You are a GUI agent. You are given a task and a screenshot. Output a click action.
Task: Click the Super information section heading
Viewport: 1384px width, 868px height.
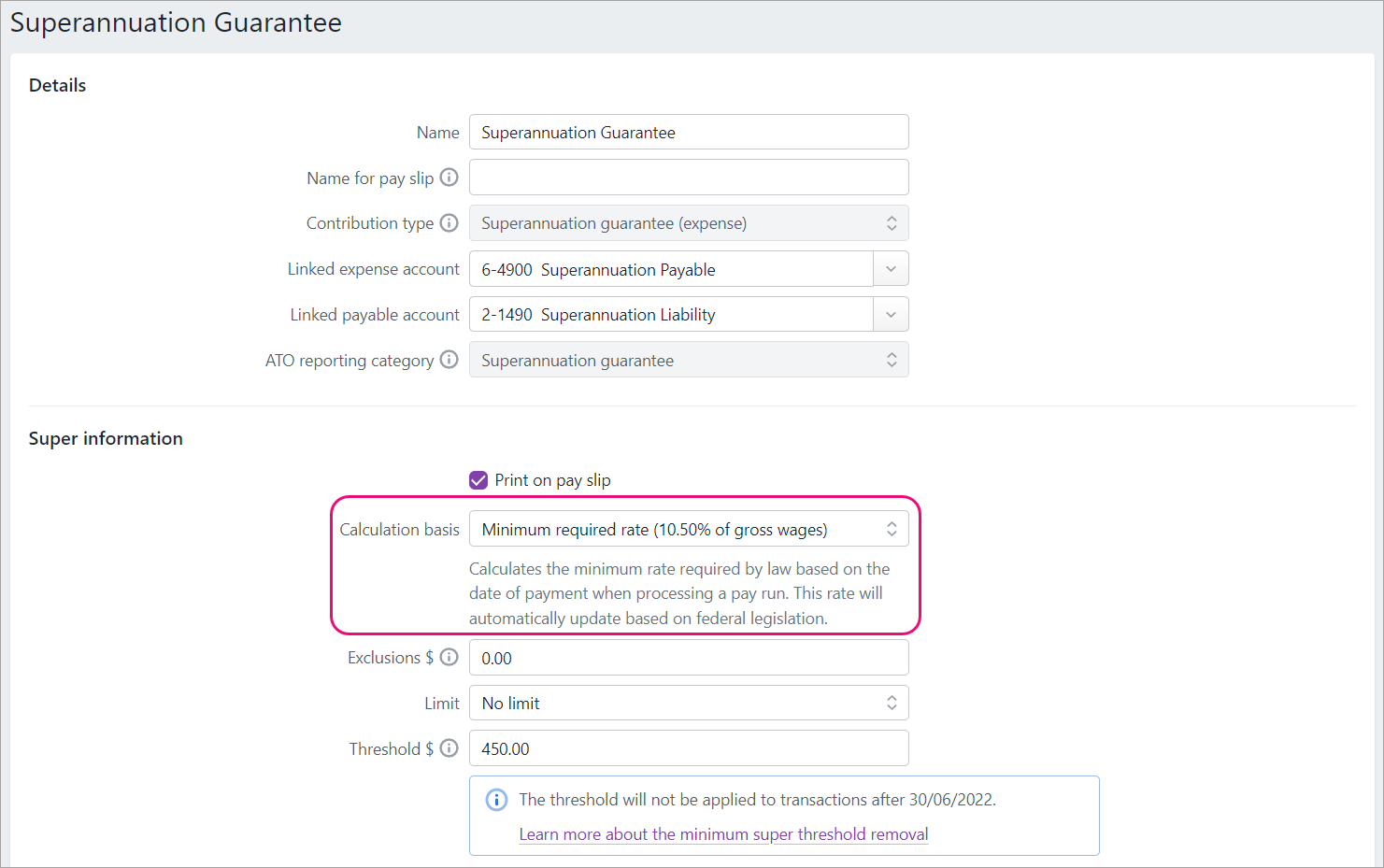click(106, 439)
